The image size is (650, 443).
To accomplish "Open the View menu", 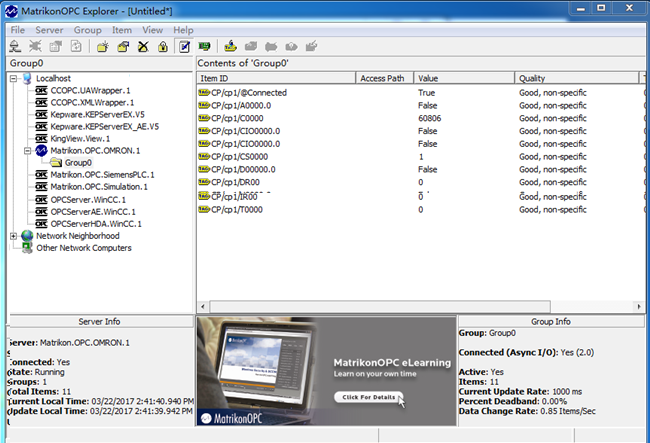I will 153,30.
